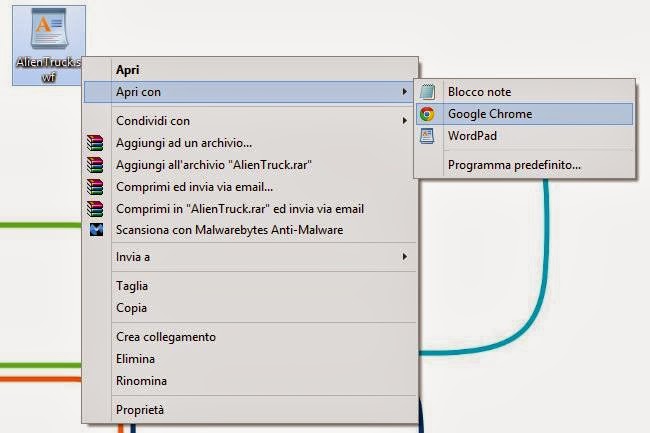Choose Apri from the context menu

[250, 70]
